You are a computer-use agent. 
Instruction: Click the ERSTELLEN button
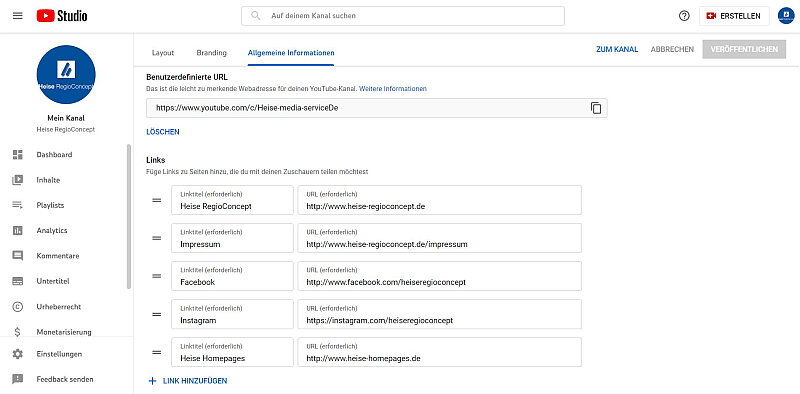coord(735,16)
